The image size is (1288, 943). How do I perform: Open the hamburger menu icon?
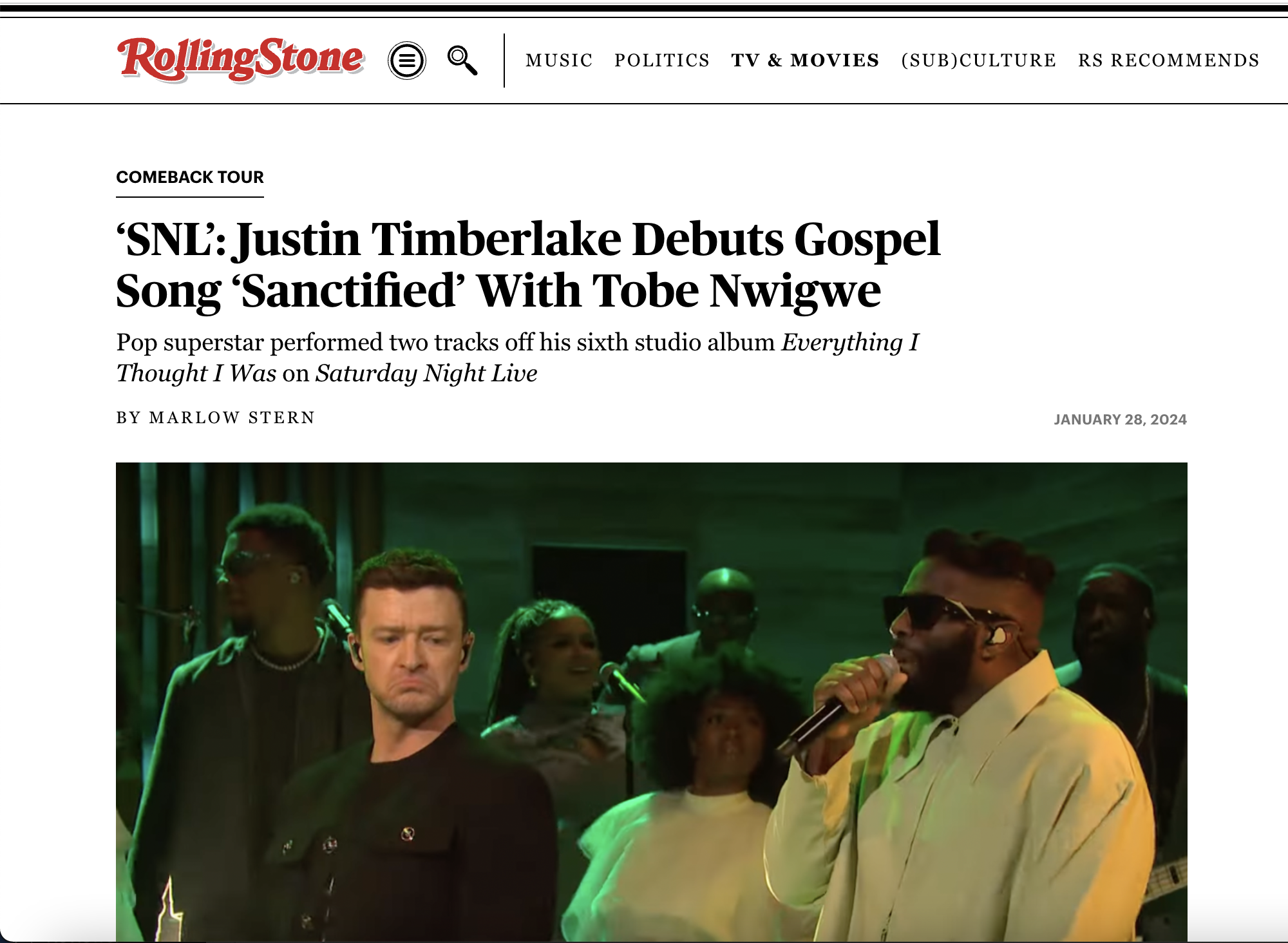406,61
